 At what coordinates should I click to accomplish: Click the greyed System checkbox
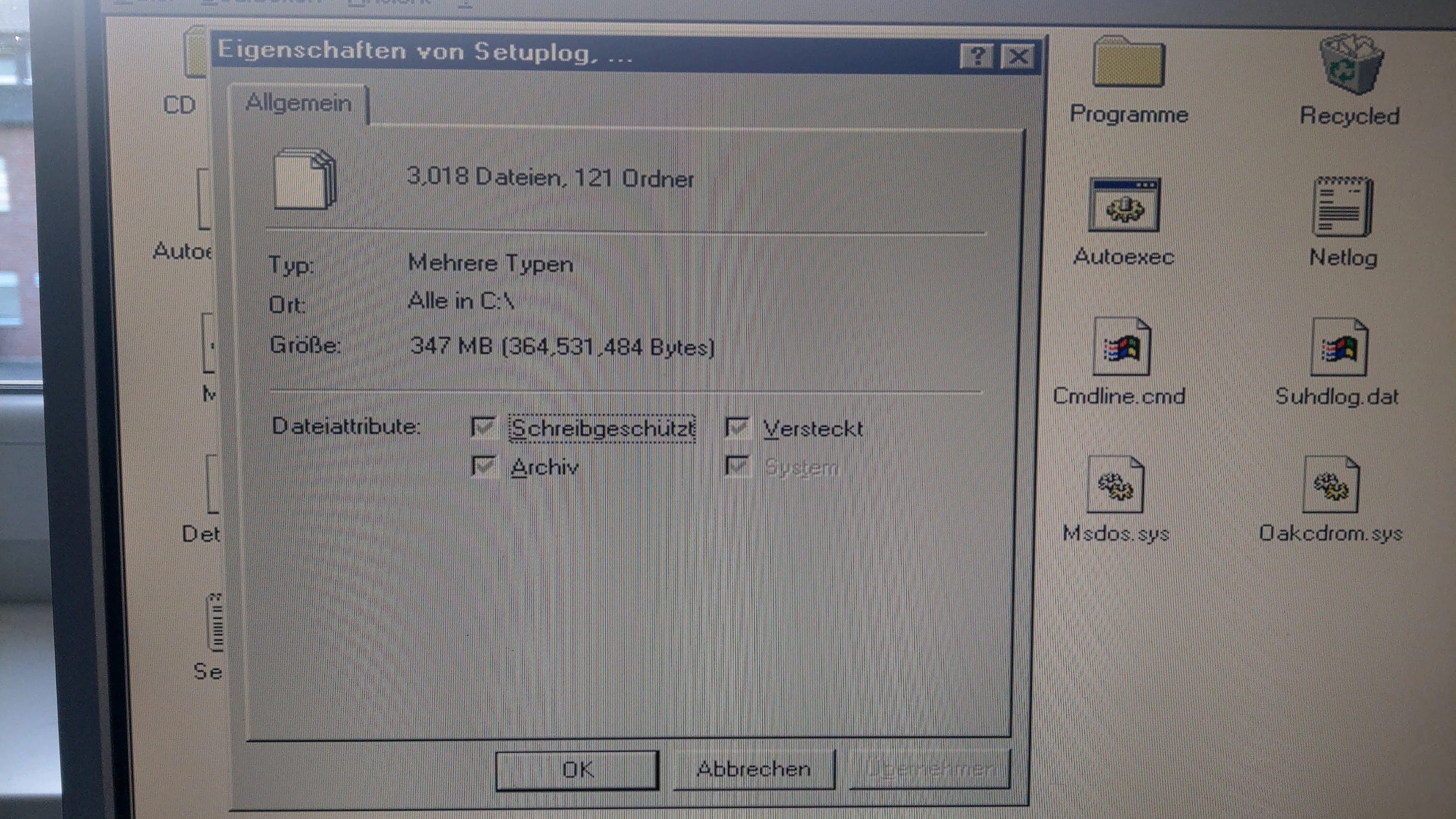[738, 467]
